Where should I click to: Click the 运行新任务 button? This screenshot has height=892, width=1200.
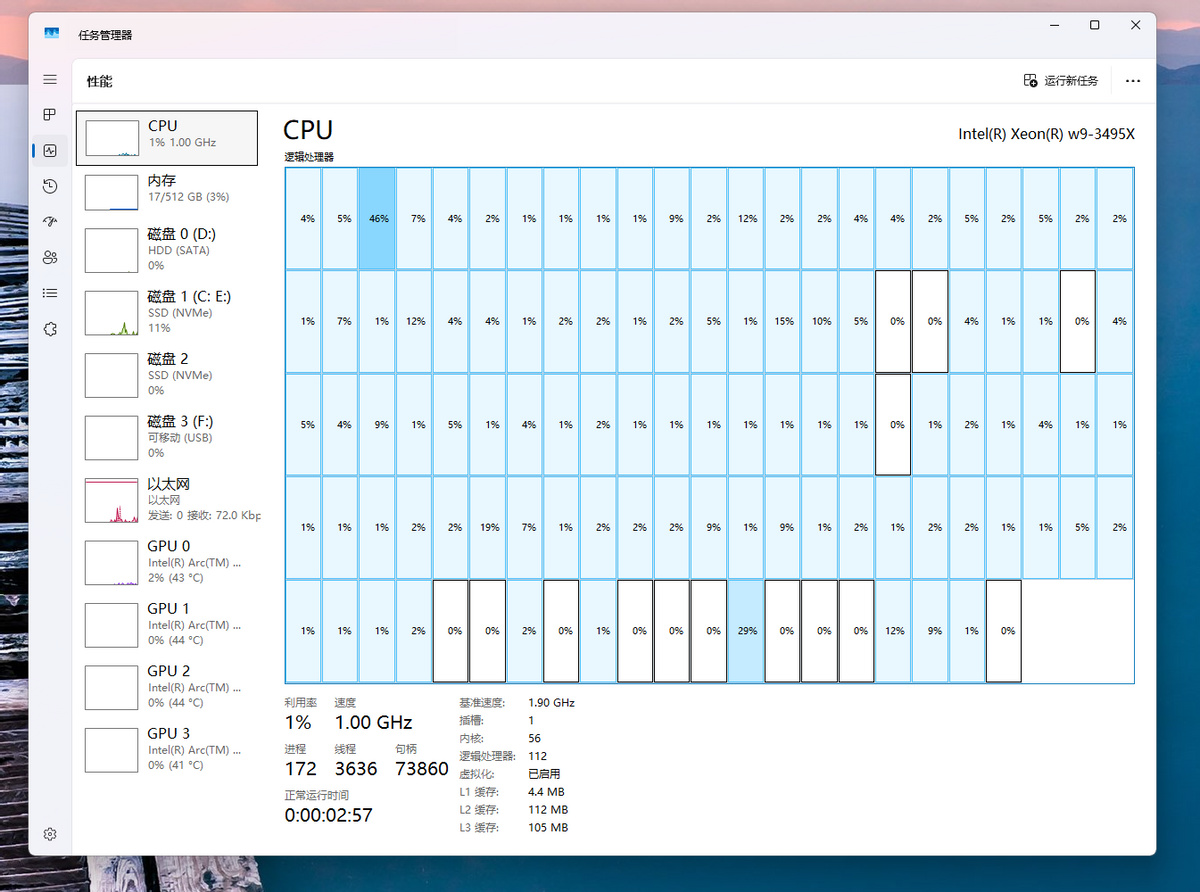[x=1061, y=81]
